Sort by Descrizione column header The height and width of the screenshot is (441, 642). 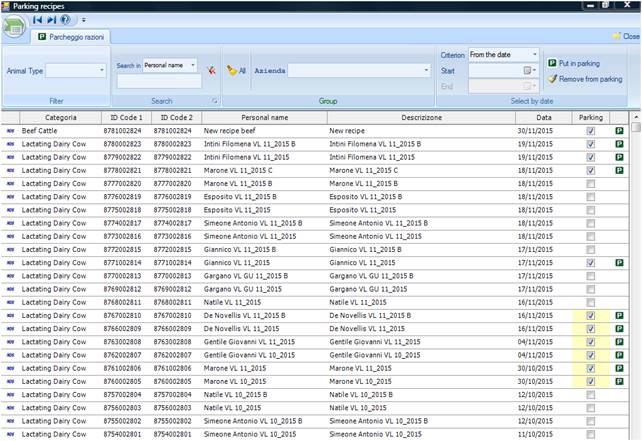click(421, 118)
